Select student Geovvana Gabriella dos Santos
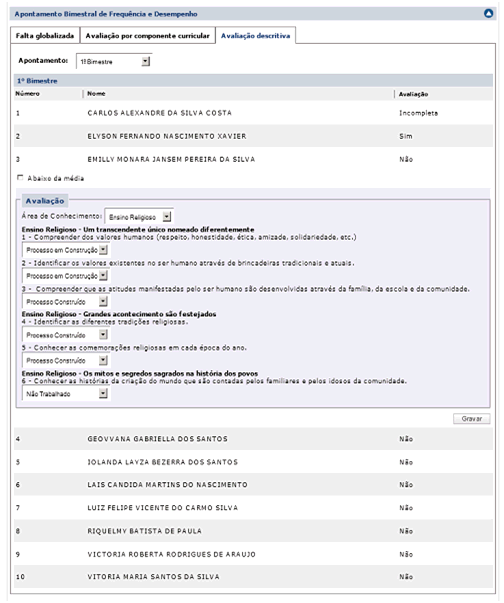 pos(157,439)
